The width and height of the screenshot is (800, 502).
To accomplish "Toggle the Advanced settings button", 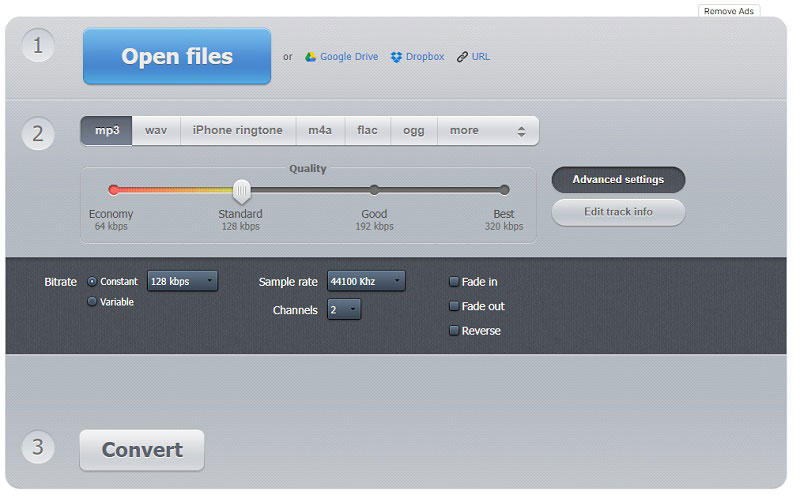I will coord(618,180).
